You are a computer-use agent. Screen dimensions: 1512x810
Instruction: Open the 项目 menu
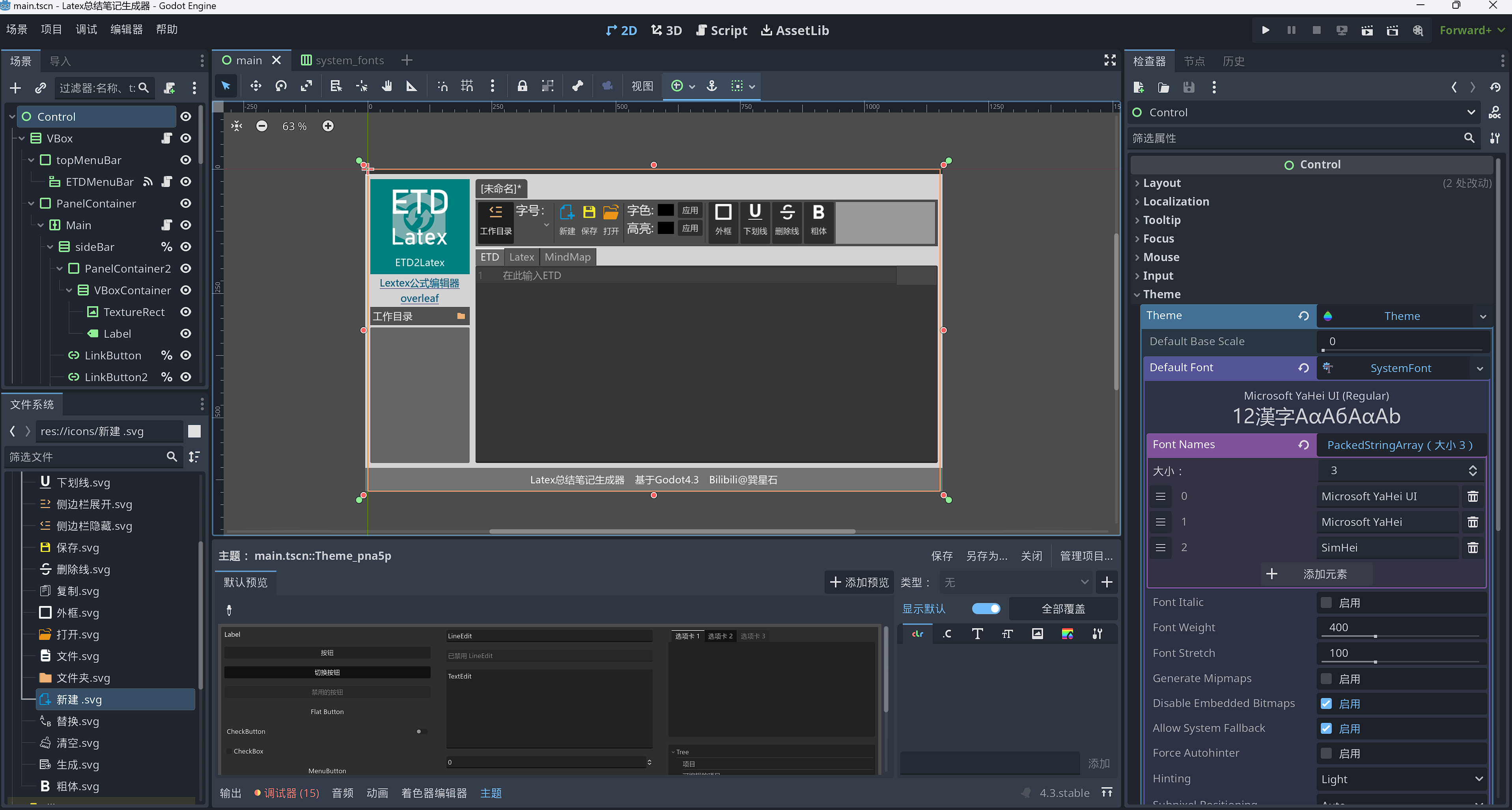pyautogui.click(x=51, y=29)
